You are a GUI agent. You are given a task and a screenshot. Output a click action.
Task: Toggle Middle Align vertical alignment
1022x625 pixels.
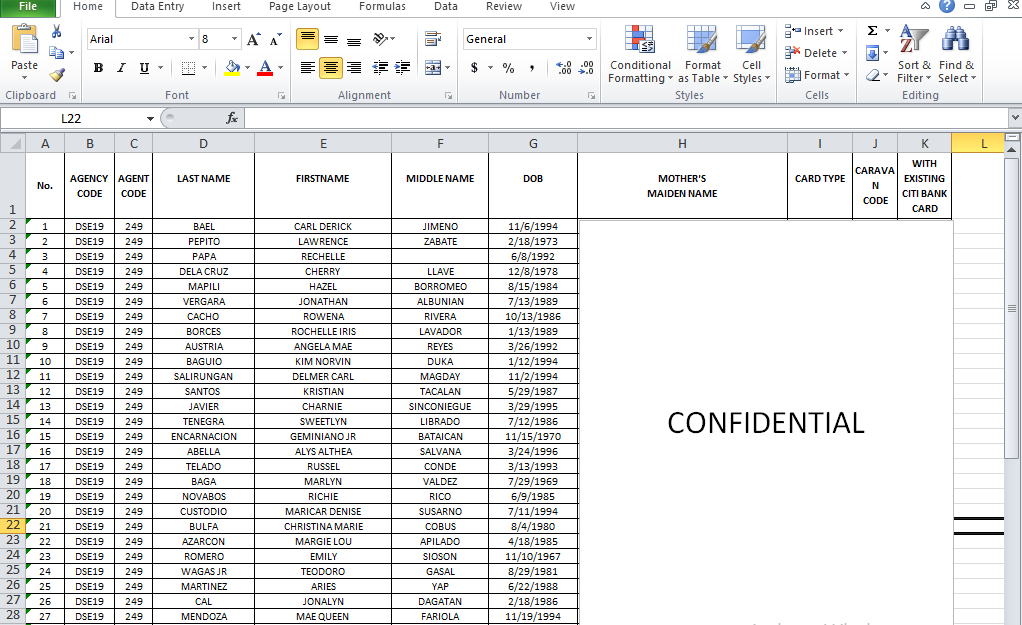(x=331, y=39)
